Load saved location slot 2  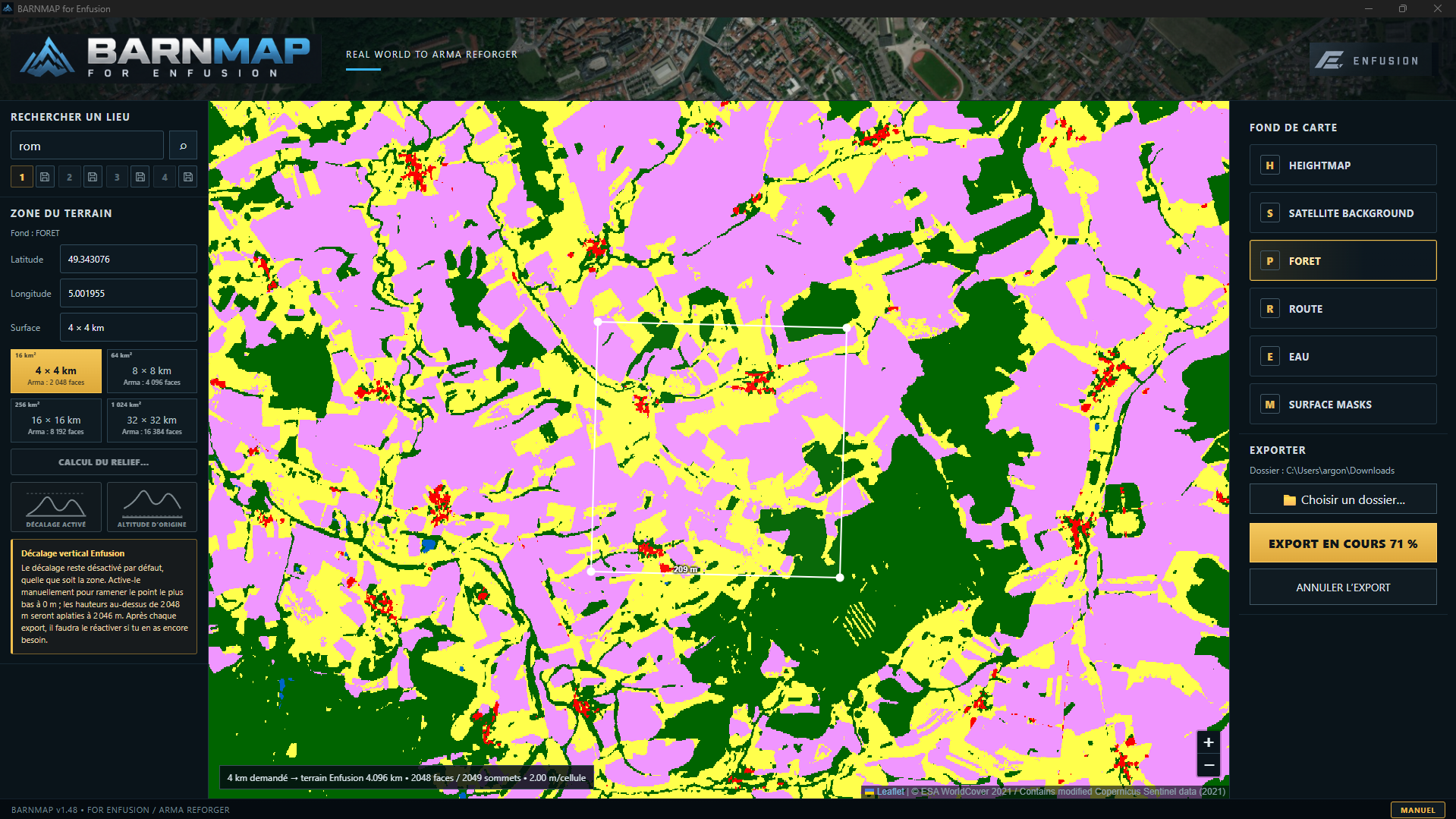[69, 177]
